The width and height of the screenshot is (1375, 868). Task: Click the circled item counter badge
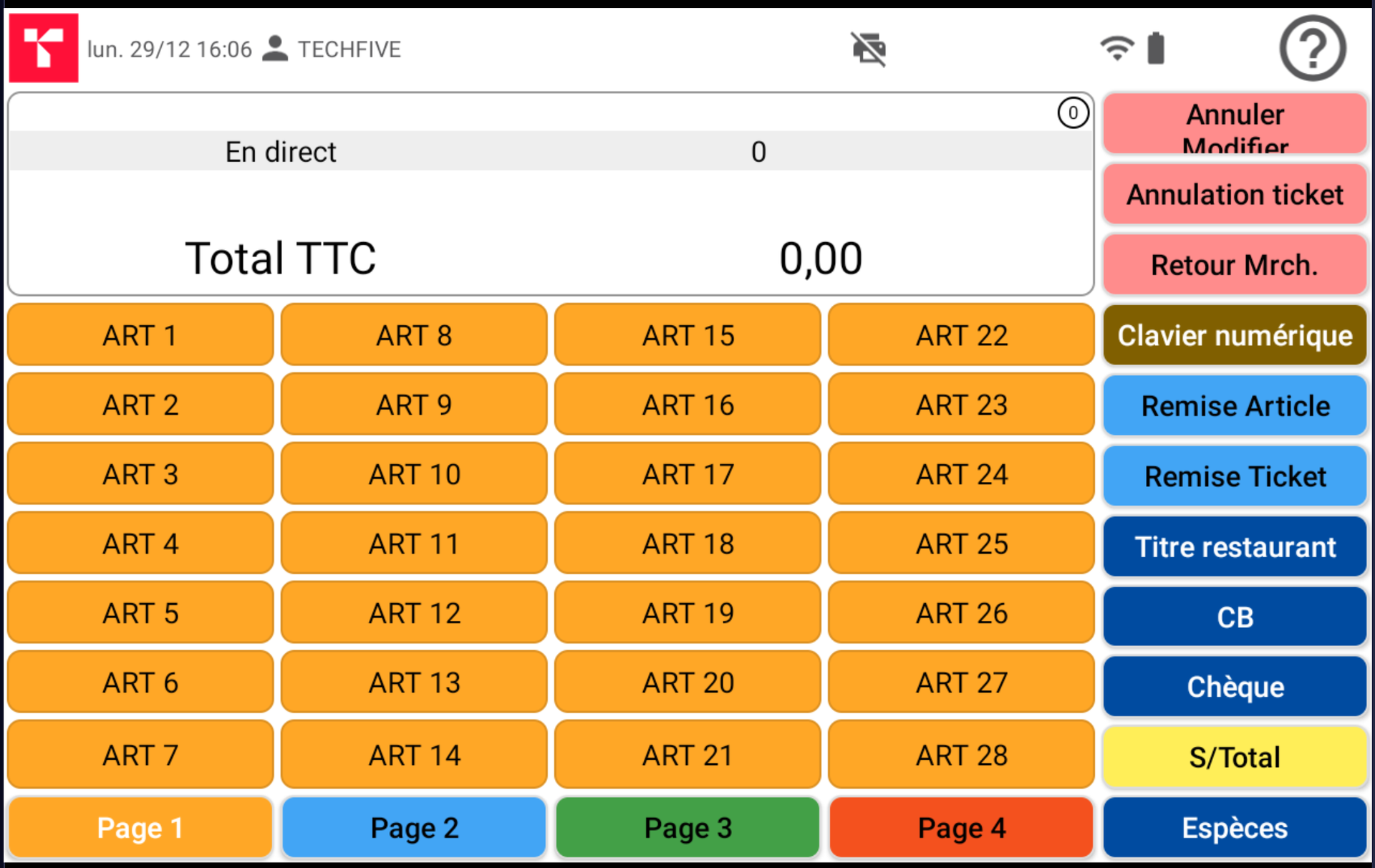(1072, 113)
